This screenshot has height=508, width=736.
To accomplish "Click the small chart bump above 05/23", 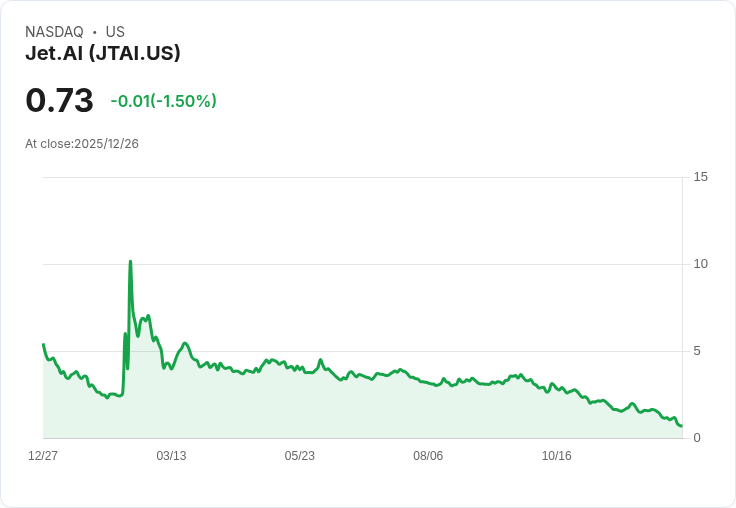I will click(x=320, y=360).
